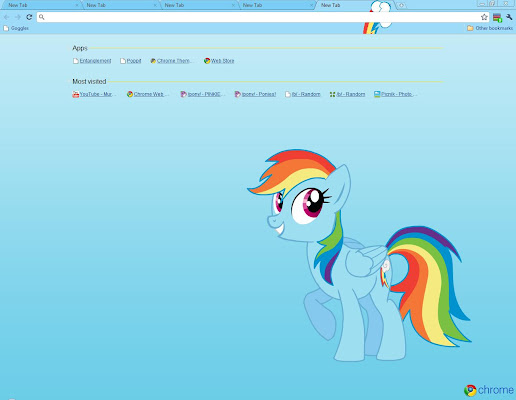Open /b/ - Random with green clover icon
The height and width of the screenshot is (400, 516).
pyautogui.click(x=347, y=94)
